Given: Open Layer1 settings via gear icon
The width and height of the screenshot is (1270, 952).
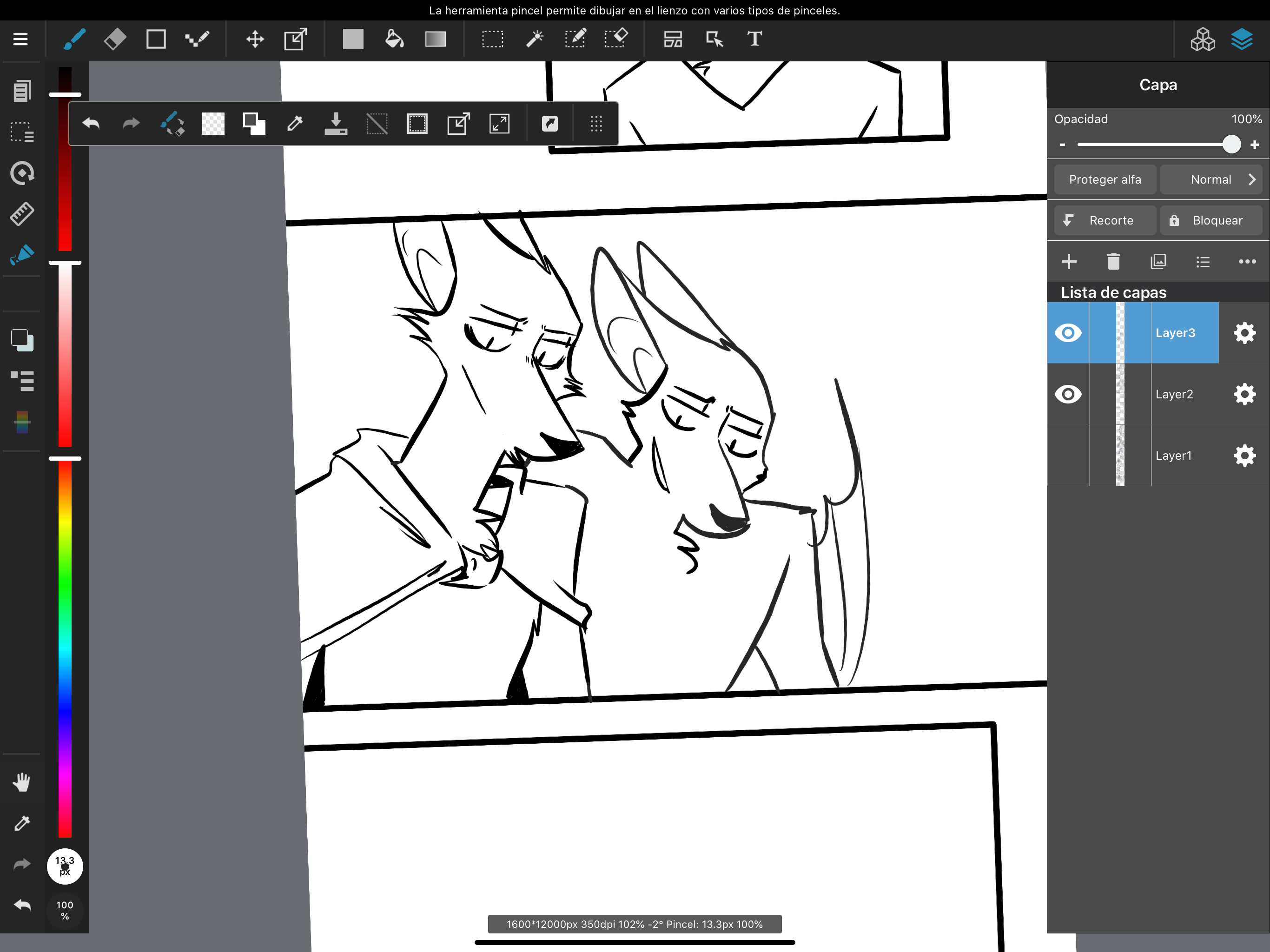Looking at the screenshot, I should tap(1244, 456).
